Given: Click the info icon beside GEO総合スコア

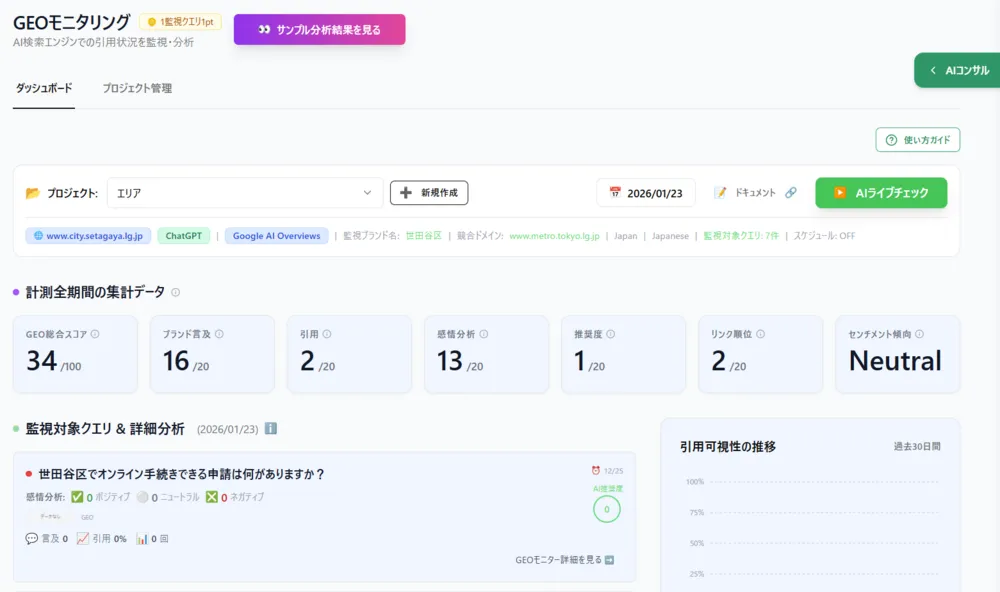Looking at the screenshot, I should 96,335.
